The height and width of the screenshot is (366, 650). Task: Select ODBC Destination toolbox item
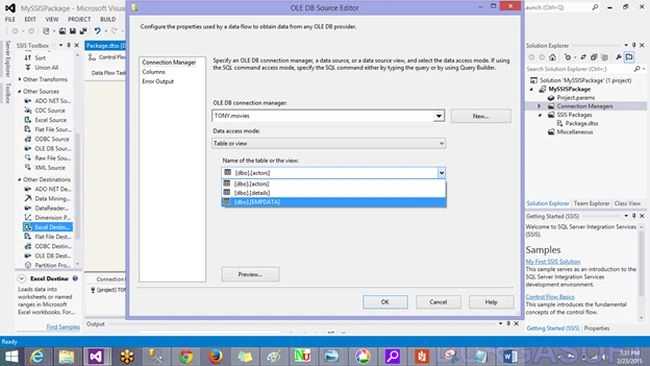coord(47,246)
